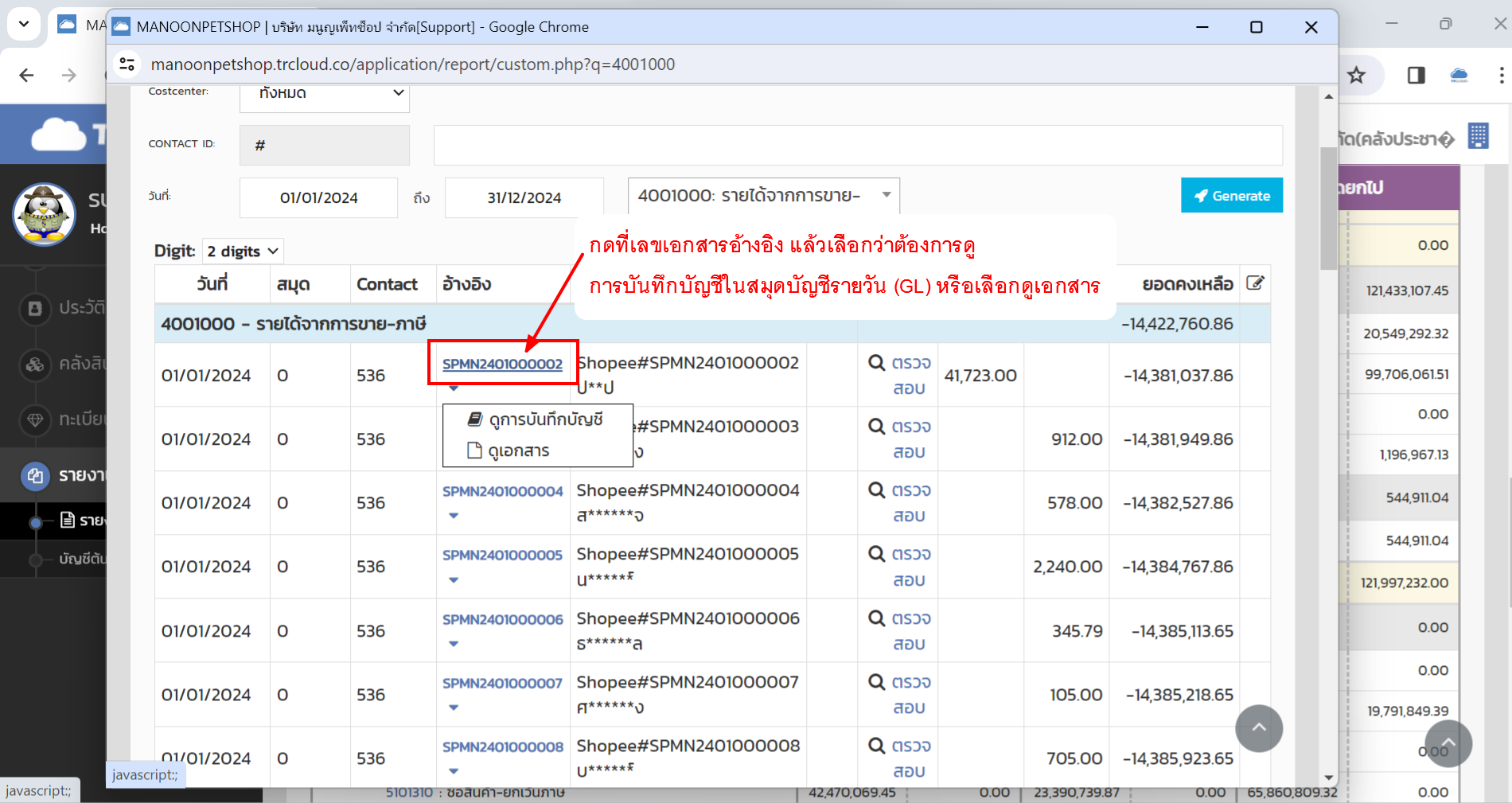
Task: Toggle side panel icon in background Chrome
Action: tap(1417, 76)
